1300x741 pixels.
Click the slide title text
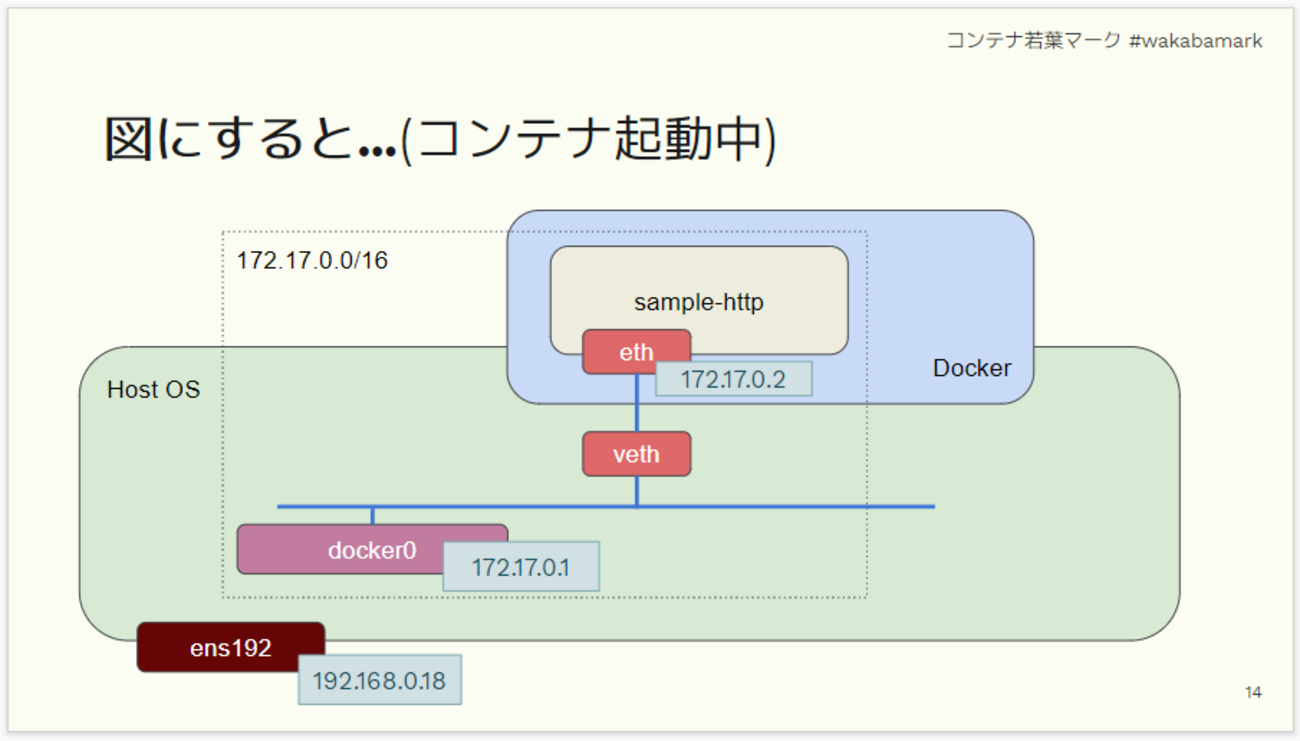(440, 139)
